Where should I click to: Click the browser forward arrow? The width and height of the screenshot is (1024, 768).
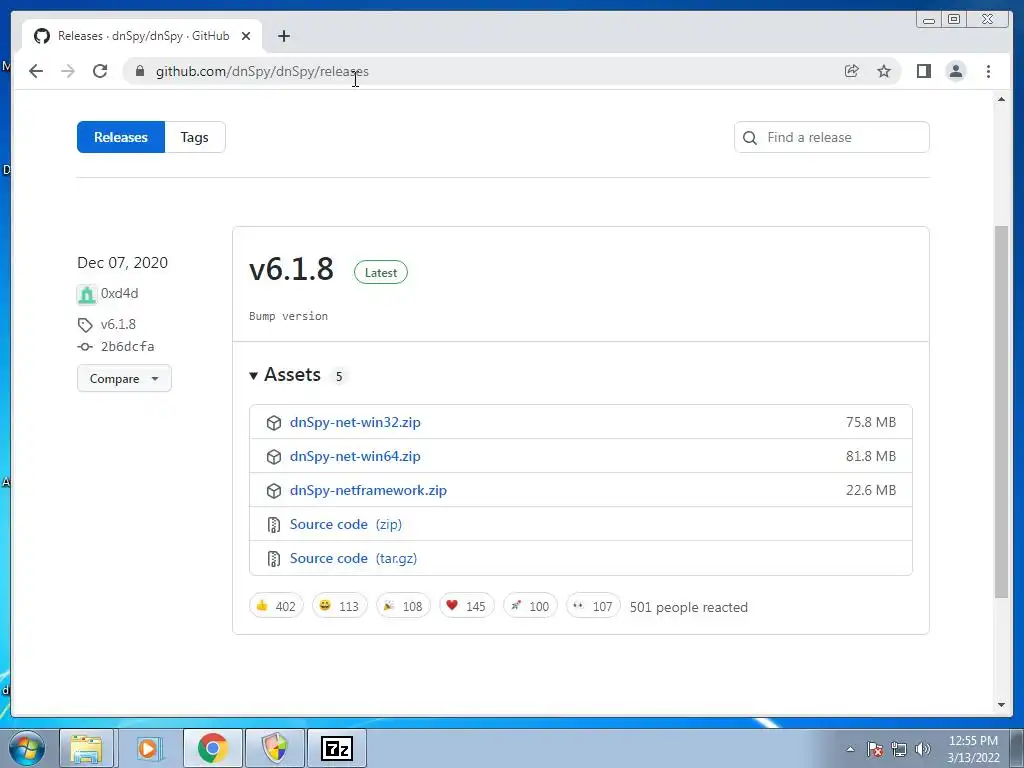[x=68, y=71]
